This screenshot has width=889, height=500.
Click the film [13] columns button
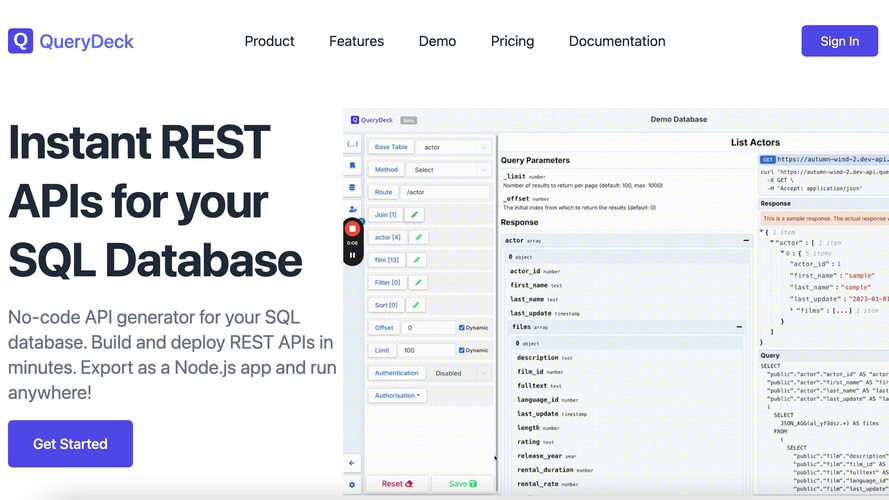coord(387,260)
